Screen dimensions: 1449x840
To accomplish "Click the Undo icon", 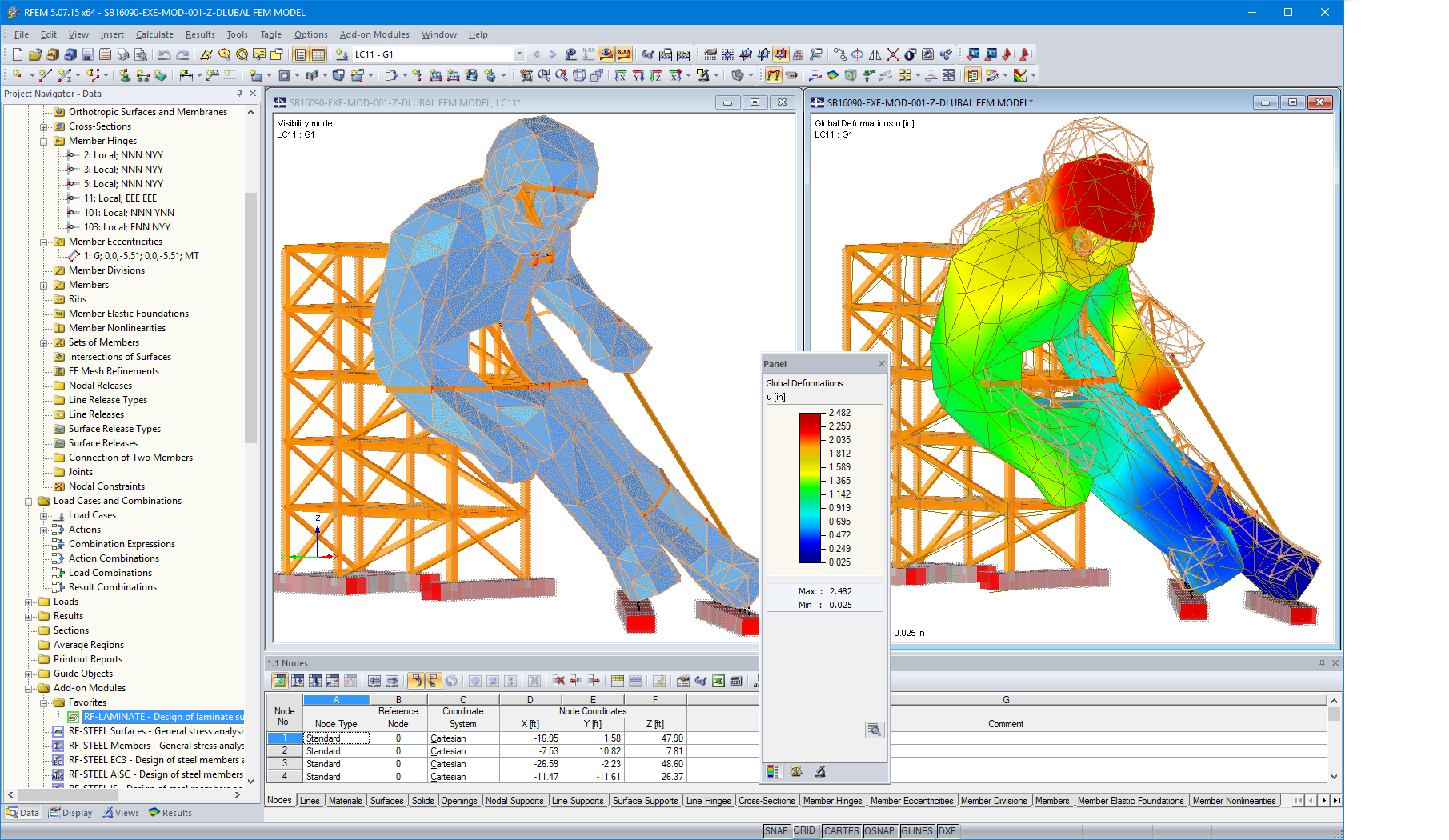I will click(x=163, y=54).
